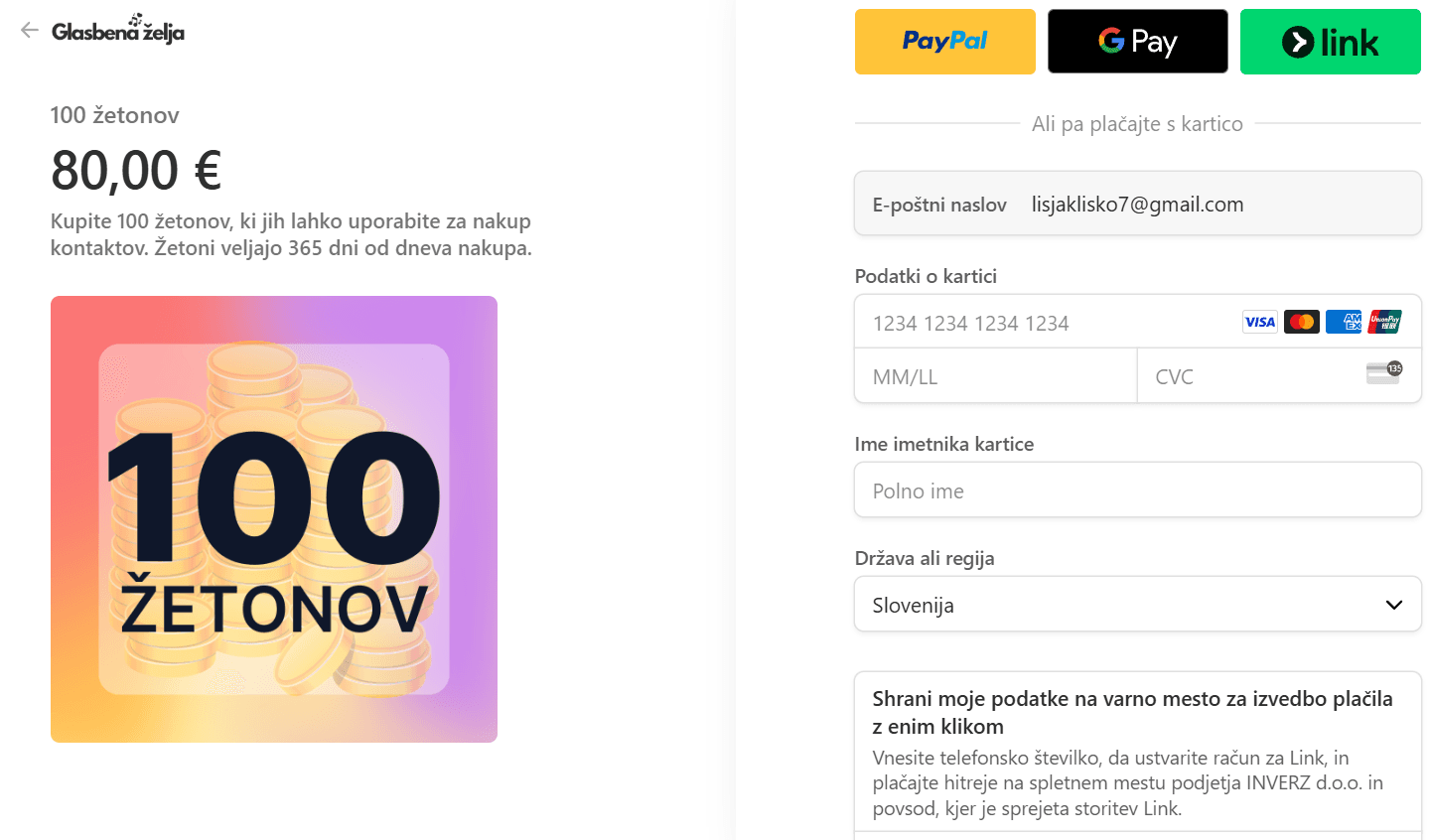Click the Visa card icon
The image size is (1431, 840).
(1259, 322)
